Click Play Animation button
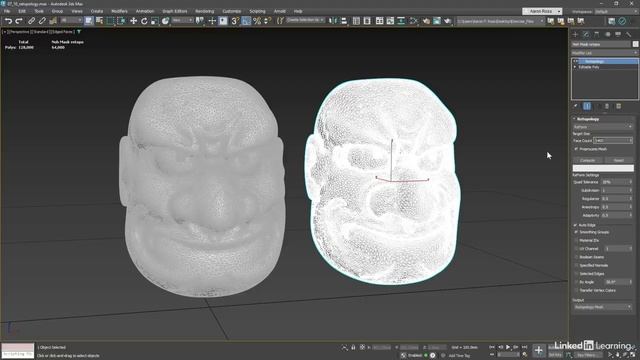This screenshot has height=360, width=640. pos(508,347)
